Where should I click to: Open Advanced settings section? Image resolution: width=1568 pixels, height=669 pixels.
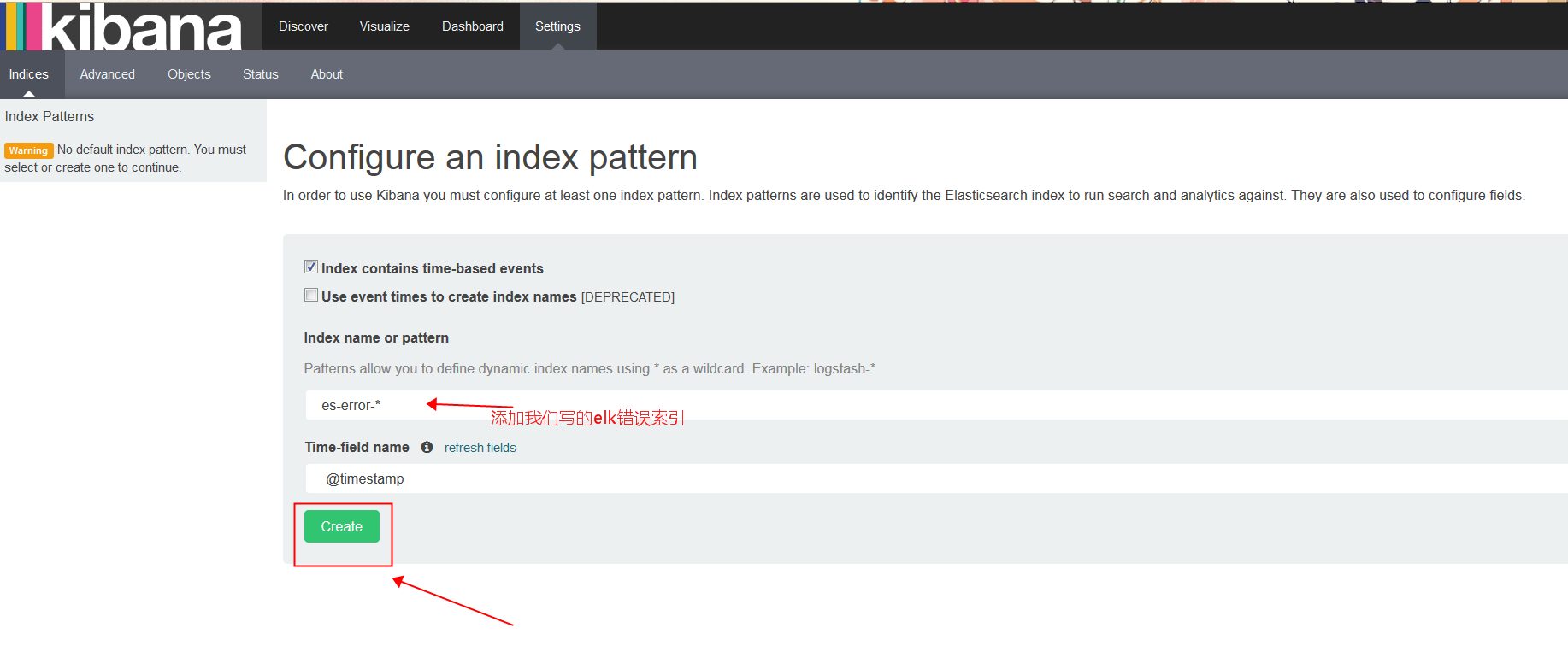point(107,74)
